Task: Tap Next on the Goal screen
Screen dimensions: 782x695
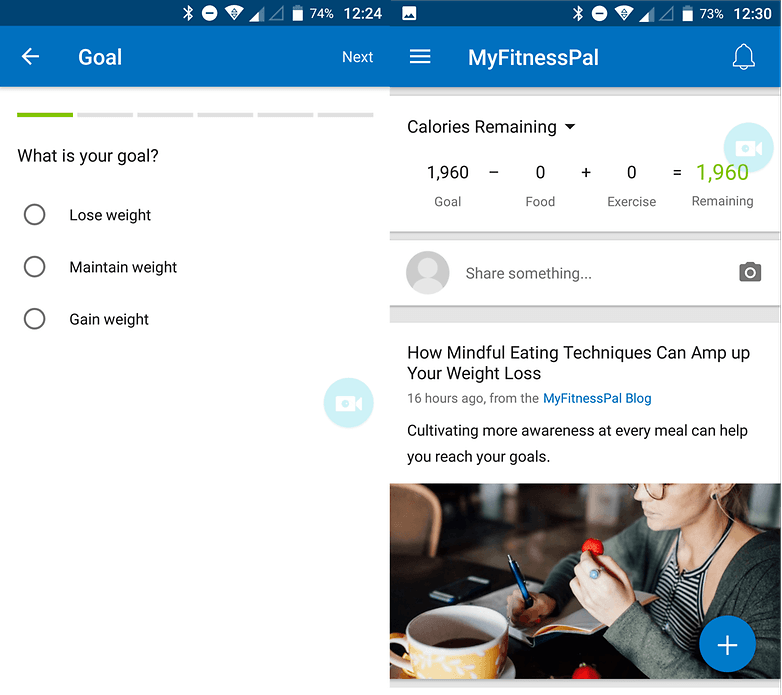Action: [x=358, y=57]
